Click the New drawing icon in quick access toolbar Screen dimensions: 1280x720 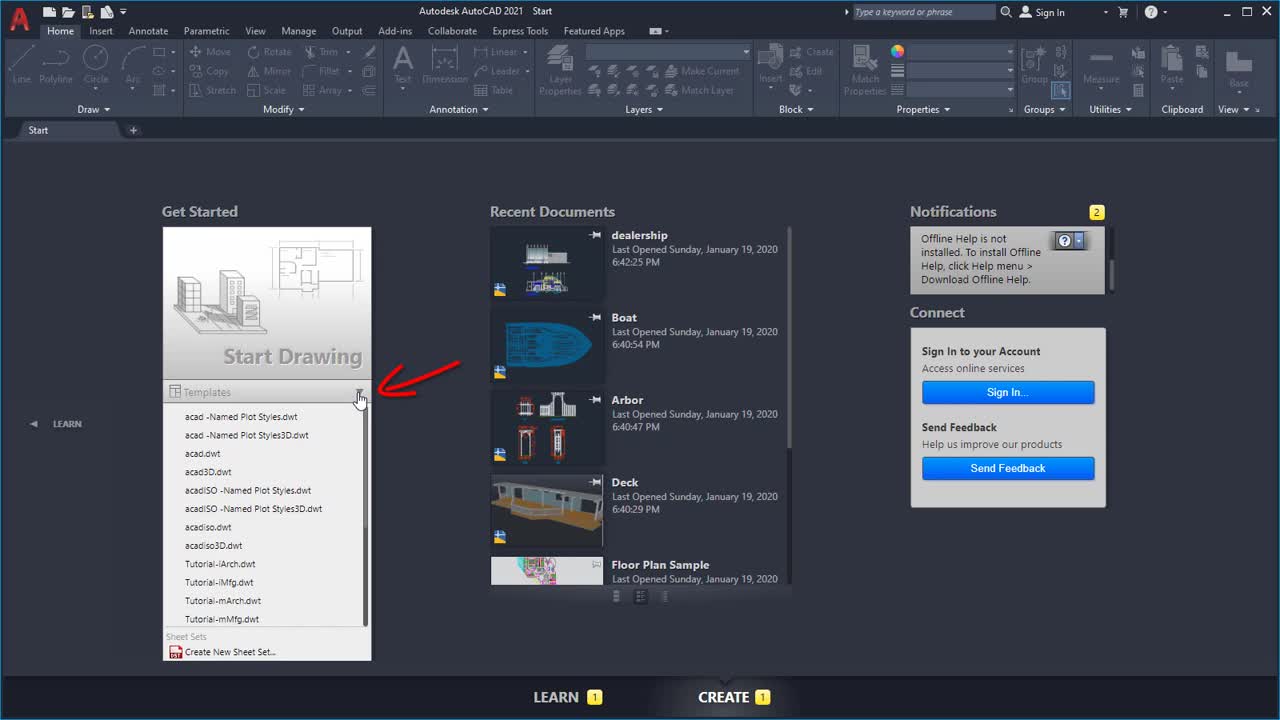[49, 12]
